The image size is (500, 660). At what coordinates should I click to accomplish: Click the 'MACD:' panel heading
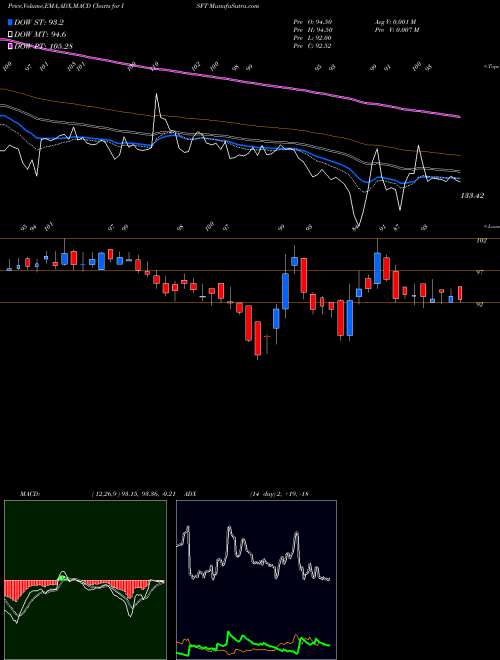click(x=29, y=494)
